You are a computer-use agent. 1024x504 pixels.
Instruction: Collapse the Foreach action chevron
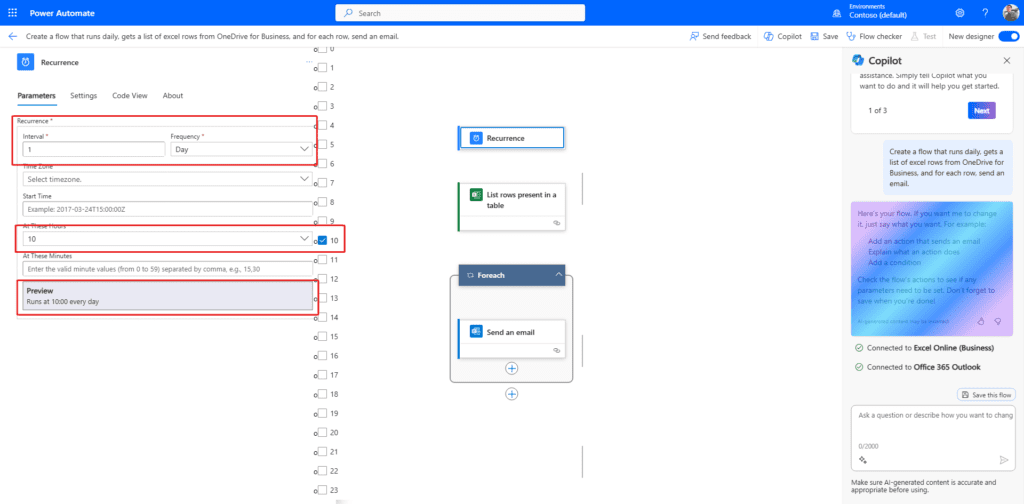click(x=558, y=274)
